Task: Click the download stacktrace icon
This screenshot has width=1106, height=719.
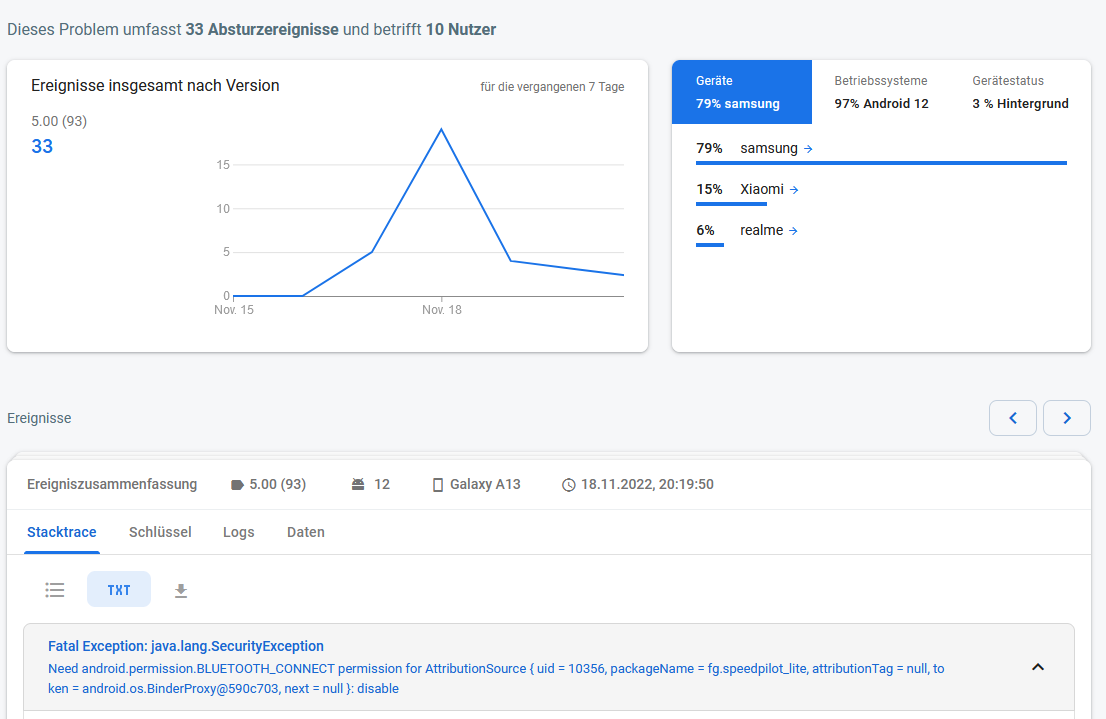Action: [181, 590]
